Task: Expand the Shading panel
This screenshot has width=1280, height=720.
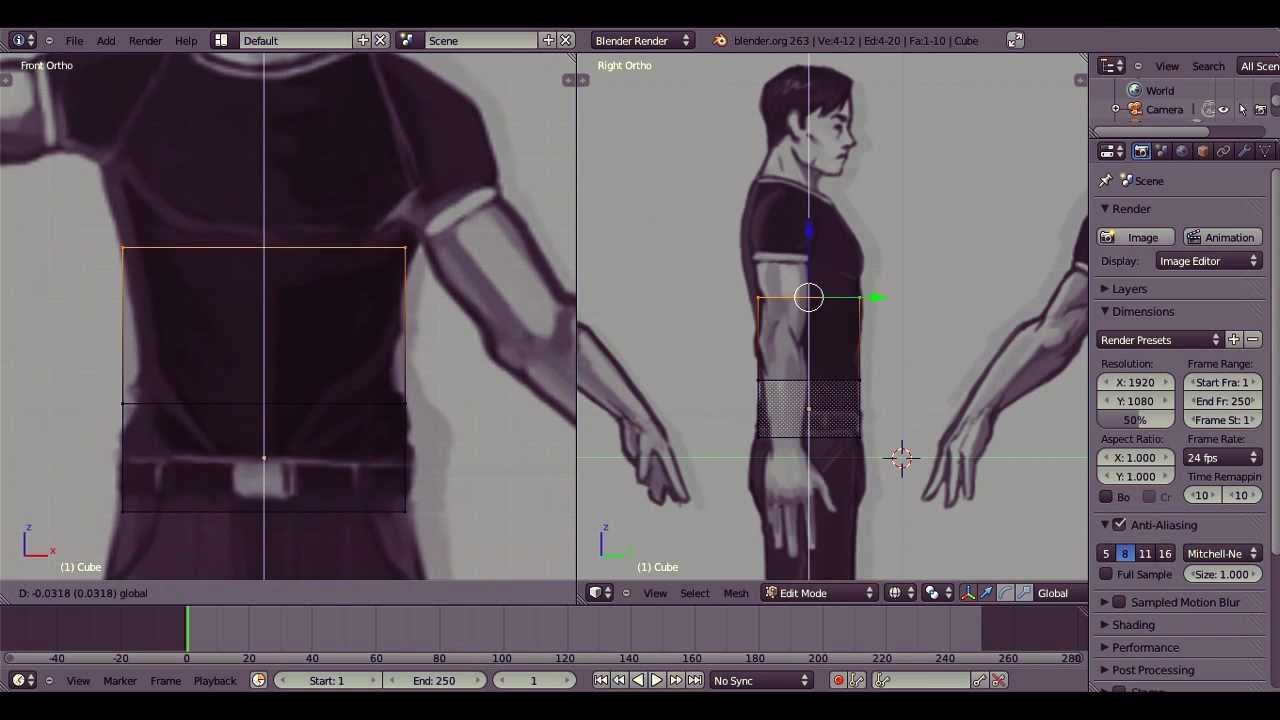Action: point(1133,625)
